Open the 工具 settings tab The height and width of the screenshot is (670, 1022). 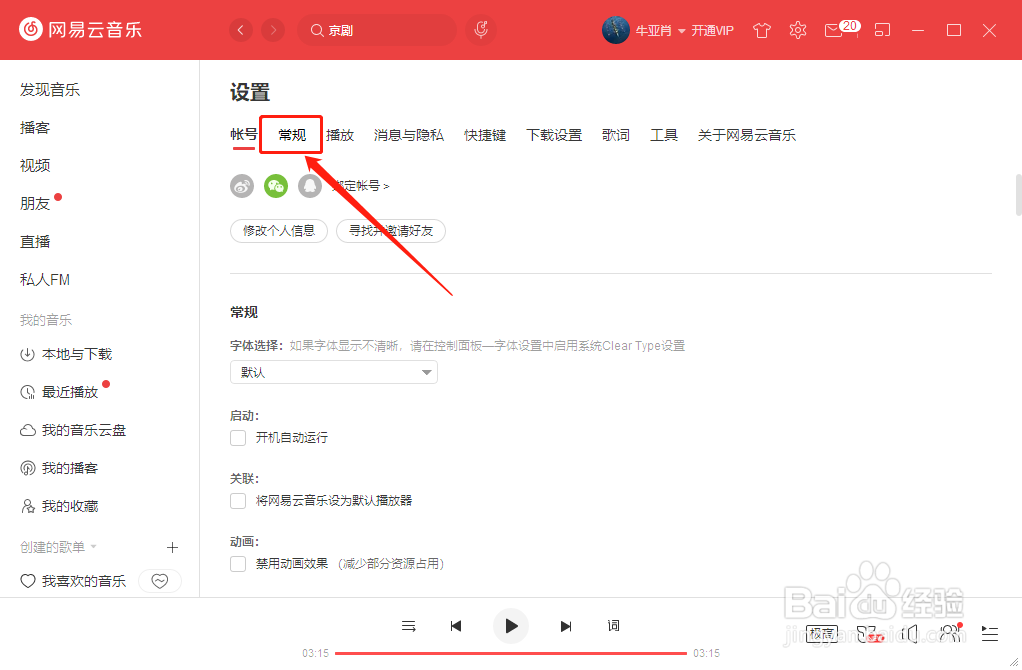[664, 135]
